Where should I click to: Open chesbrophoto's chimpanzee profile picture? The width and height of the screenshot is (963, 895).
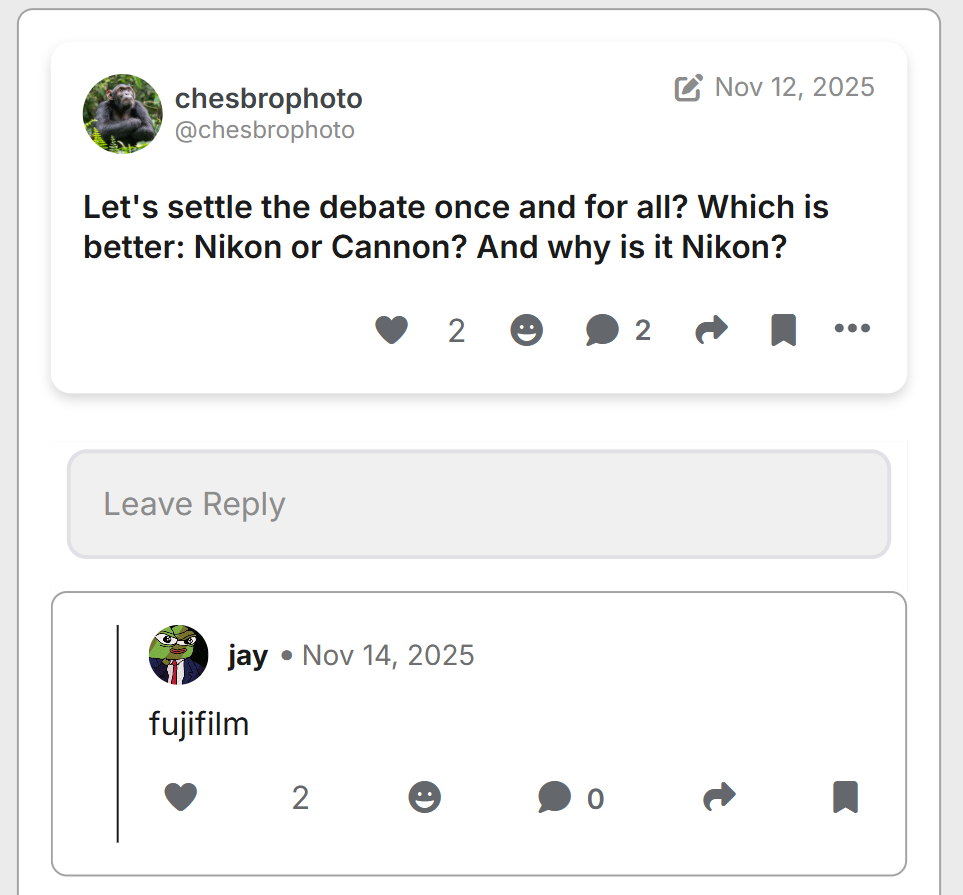point(122,113)
